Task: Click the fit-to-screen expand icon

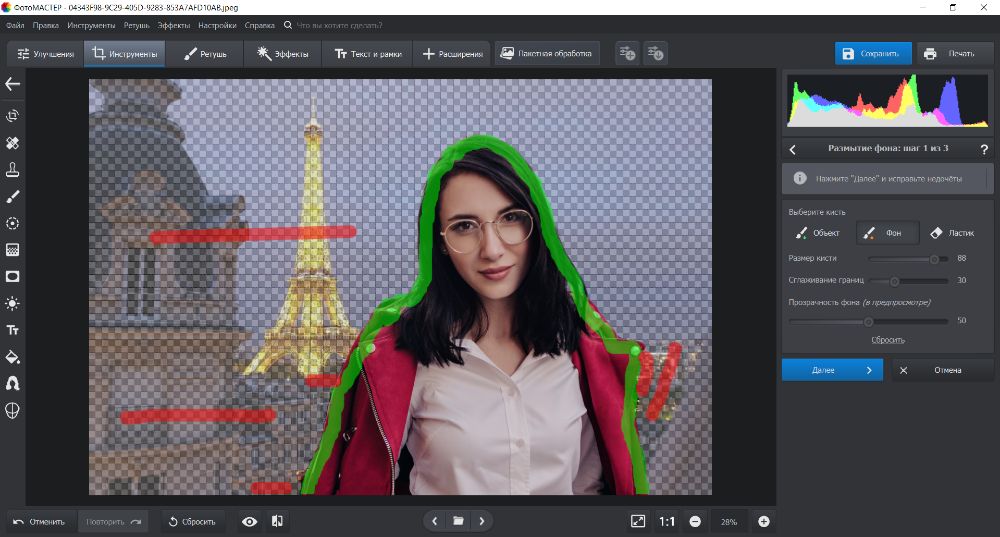Action: coord(638,521)
